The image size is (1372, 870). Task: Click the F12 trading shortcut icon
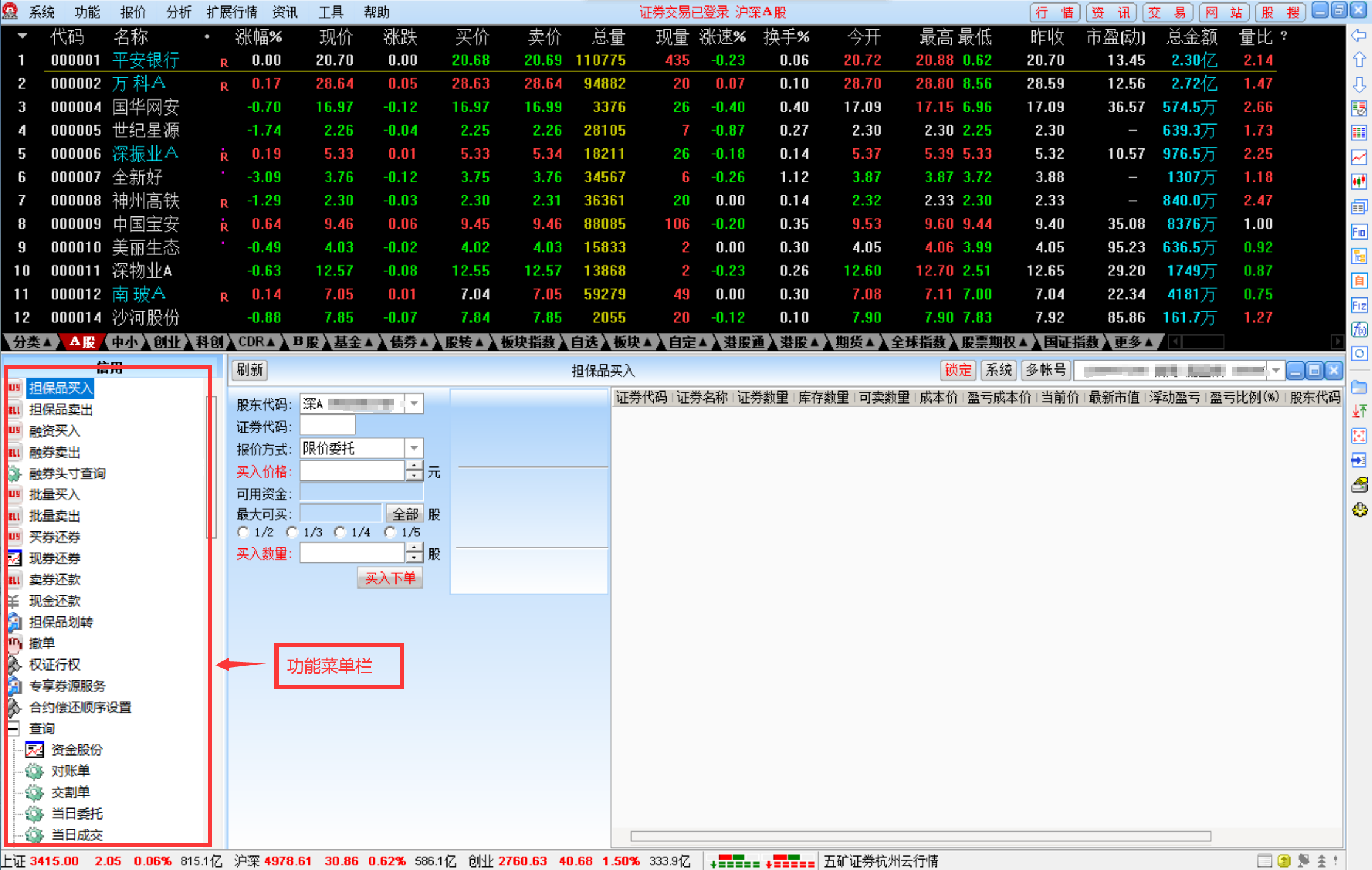1359,305
